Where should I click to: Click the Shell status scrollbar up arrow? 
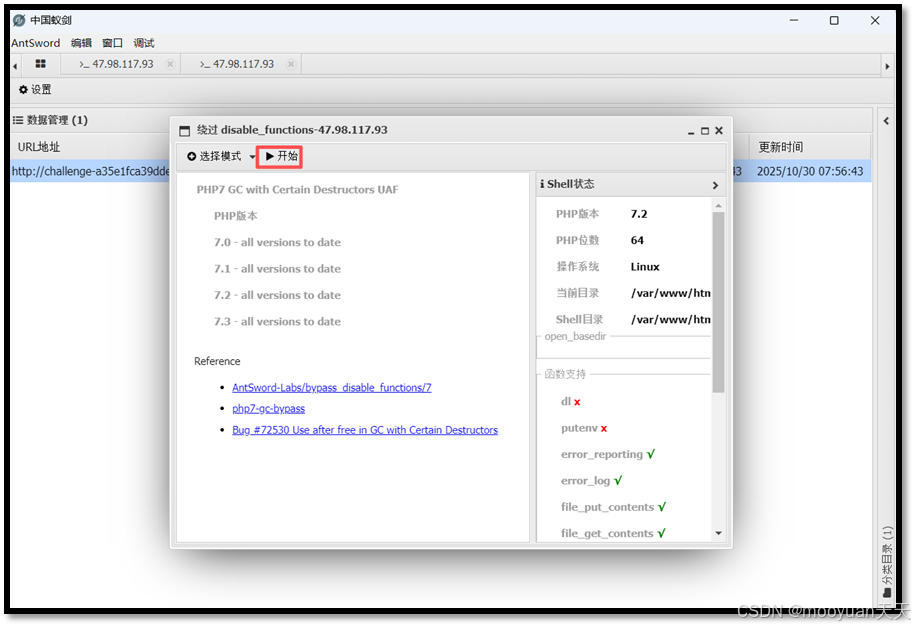click(718, 205)
